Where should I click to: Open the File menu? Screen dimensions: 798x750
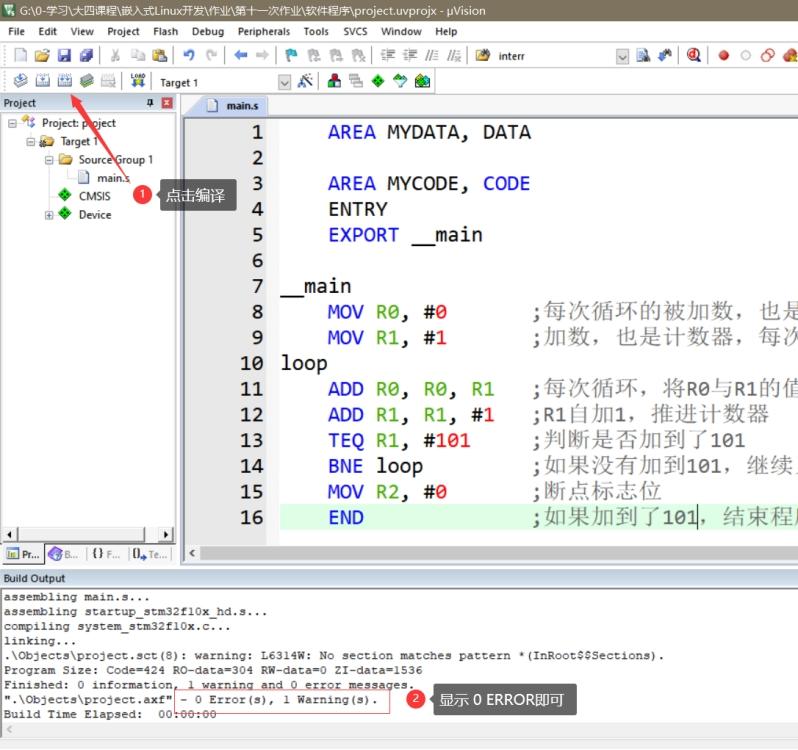pos(16,31)
